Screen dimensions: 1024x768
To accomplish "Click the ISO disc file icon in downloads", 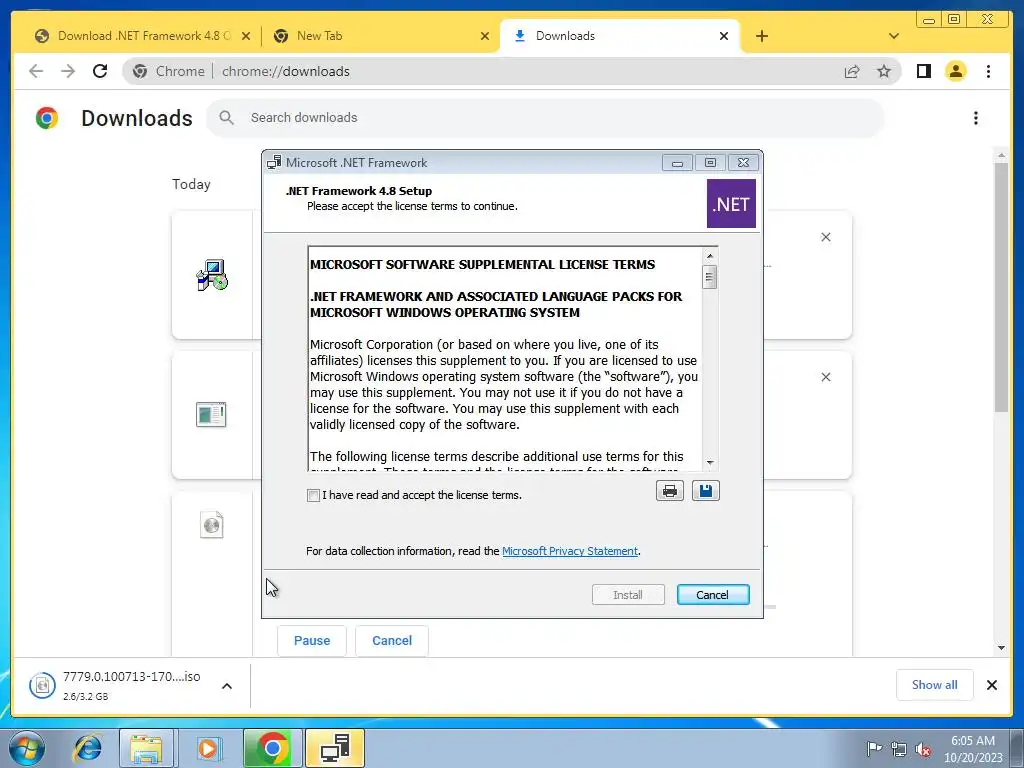I will [212, 524].
